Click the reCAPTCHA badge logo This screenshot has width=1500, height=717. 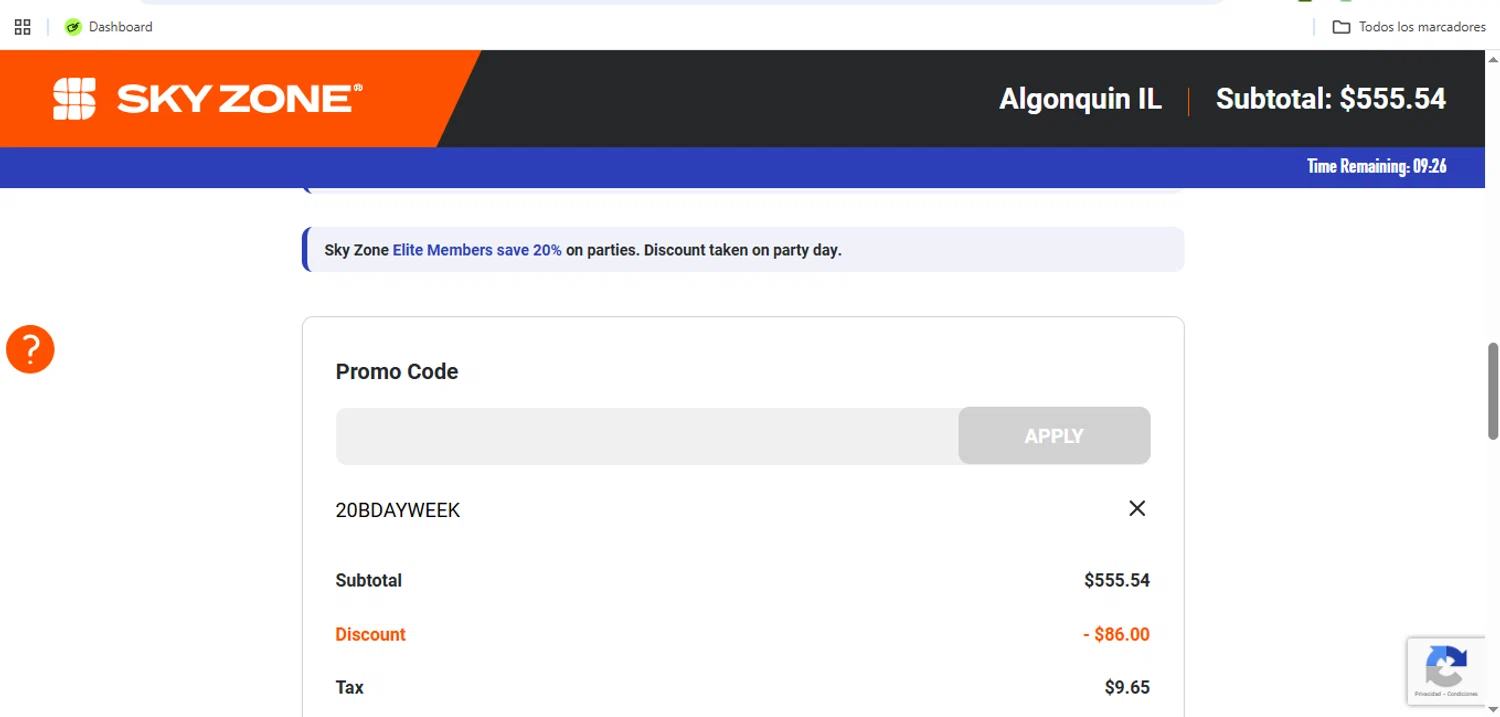[1446, 663]
